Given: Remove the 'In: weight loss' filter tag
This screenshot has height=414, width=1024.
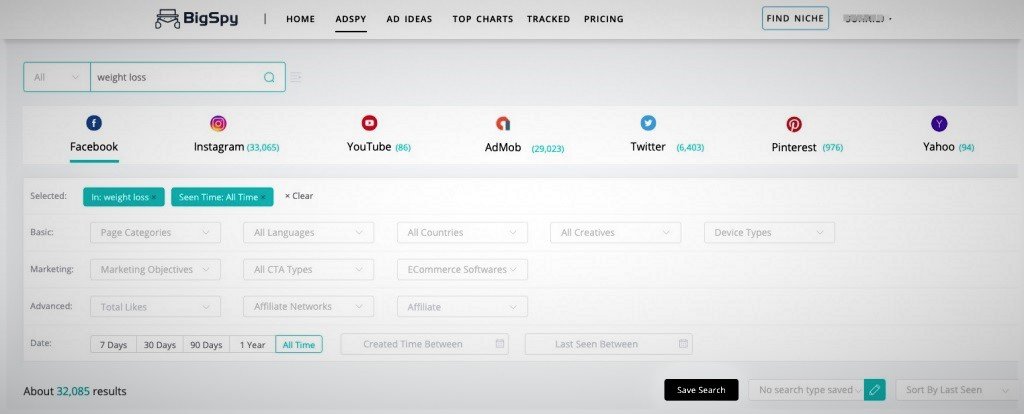Looking at the screenshot, I should (x=154, y=197).
